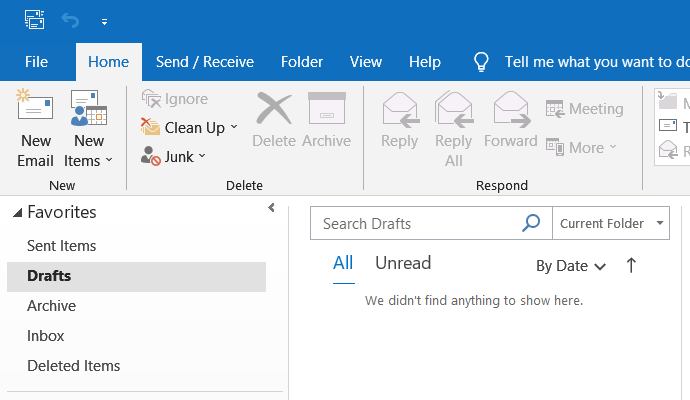
Task: Reverse sort order with the up arrow
Action: click(x=631, y=265)
